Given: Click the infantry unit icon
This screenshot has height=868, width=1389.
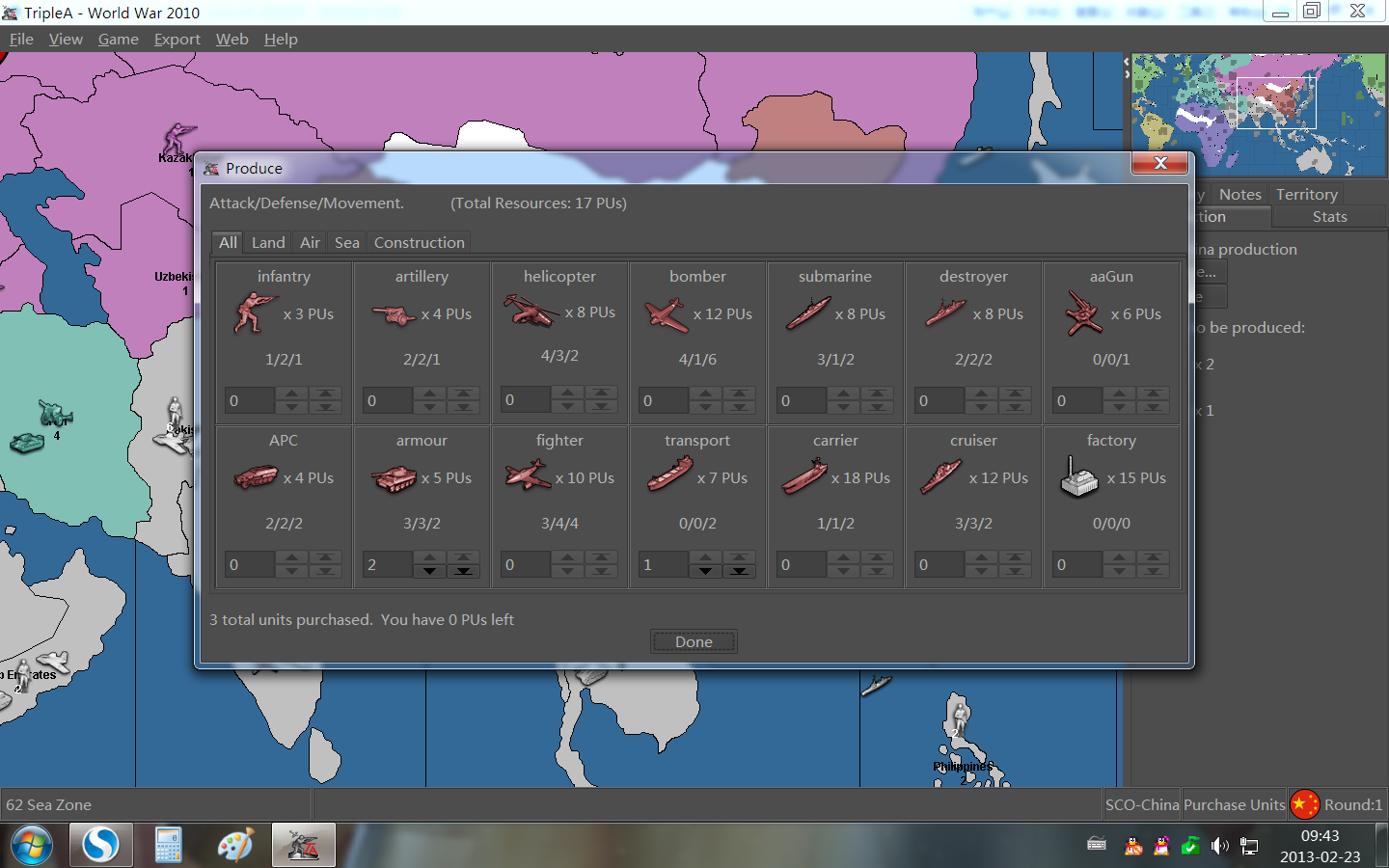Looking at the screenshot, I should point(255,313).
